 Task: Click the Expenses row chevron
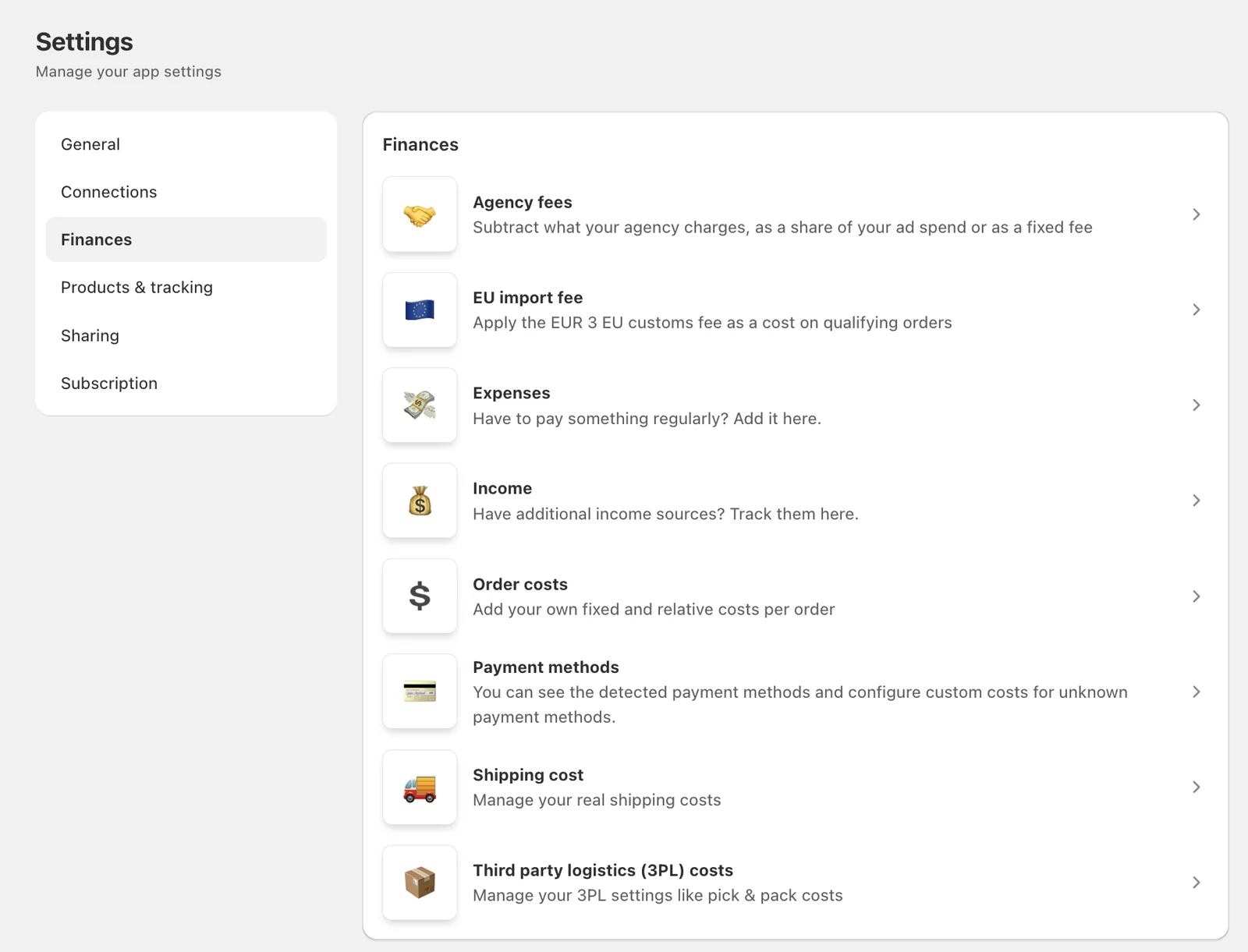(1197, 405)
